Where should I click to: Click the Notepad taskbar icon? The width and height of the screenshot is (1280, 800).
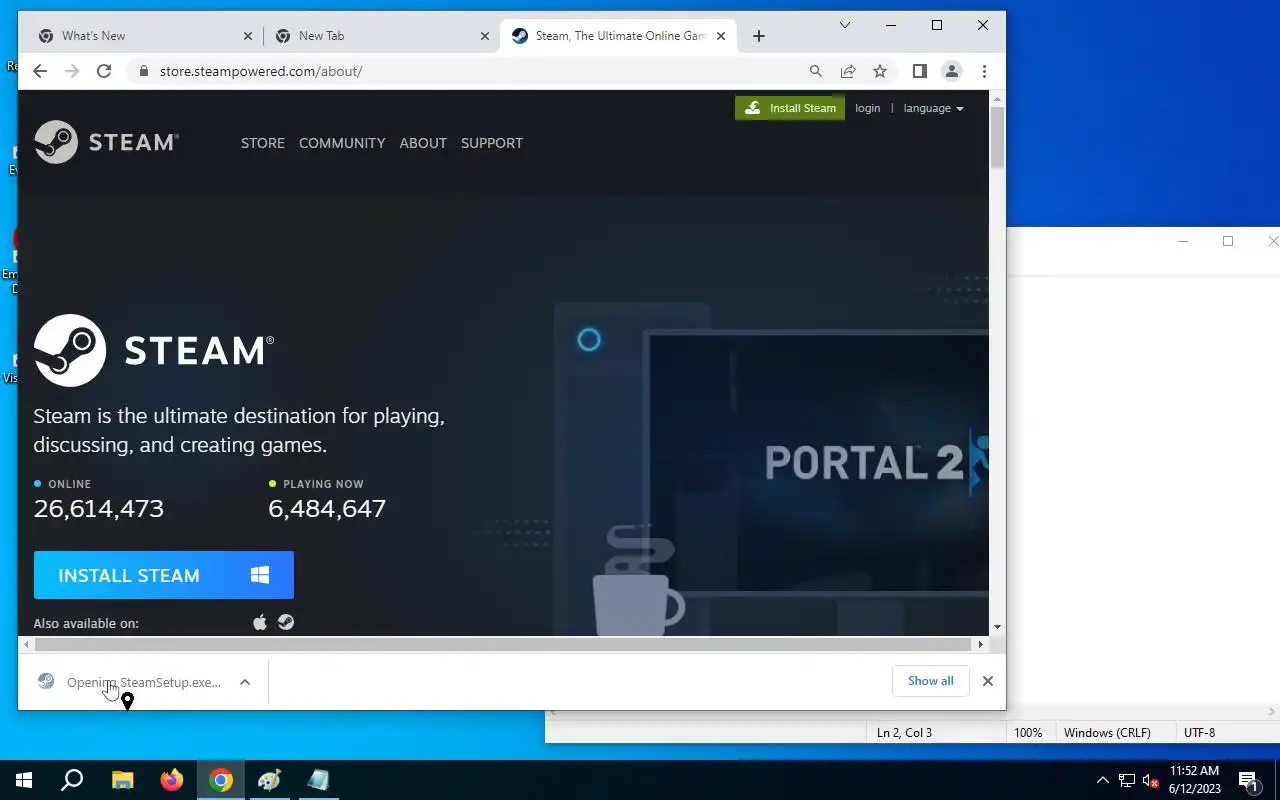pyautogui.click(x=319, y=780)
